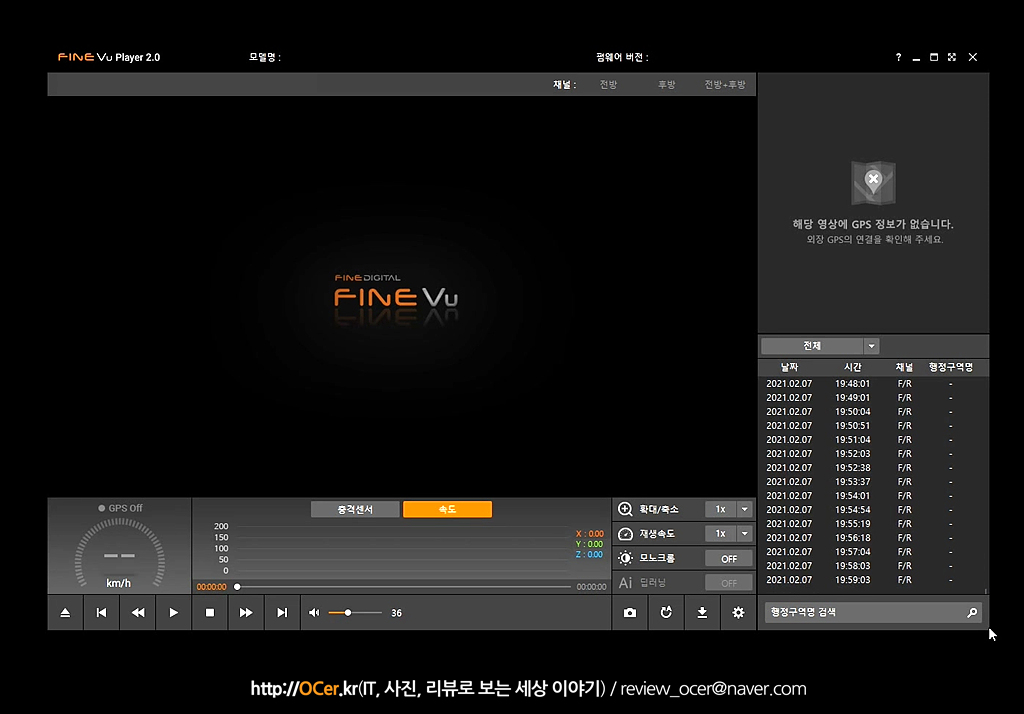Image resolution: width=1024 pixels, height=714 pixels.
Task: Mute the audio speaker icon
Action: [314, 613]
